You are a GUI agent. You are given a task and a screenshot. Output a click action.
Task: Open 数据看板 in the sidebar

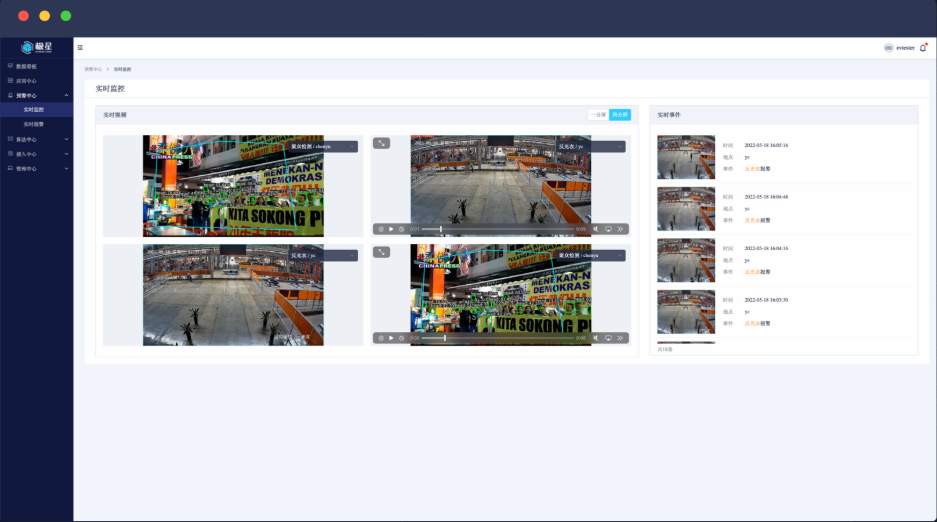coord(36,66)
